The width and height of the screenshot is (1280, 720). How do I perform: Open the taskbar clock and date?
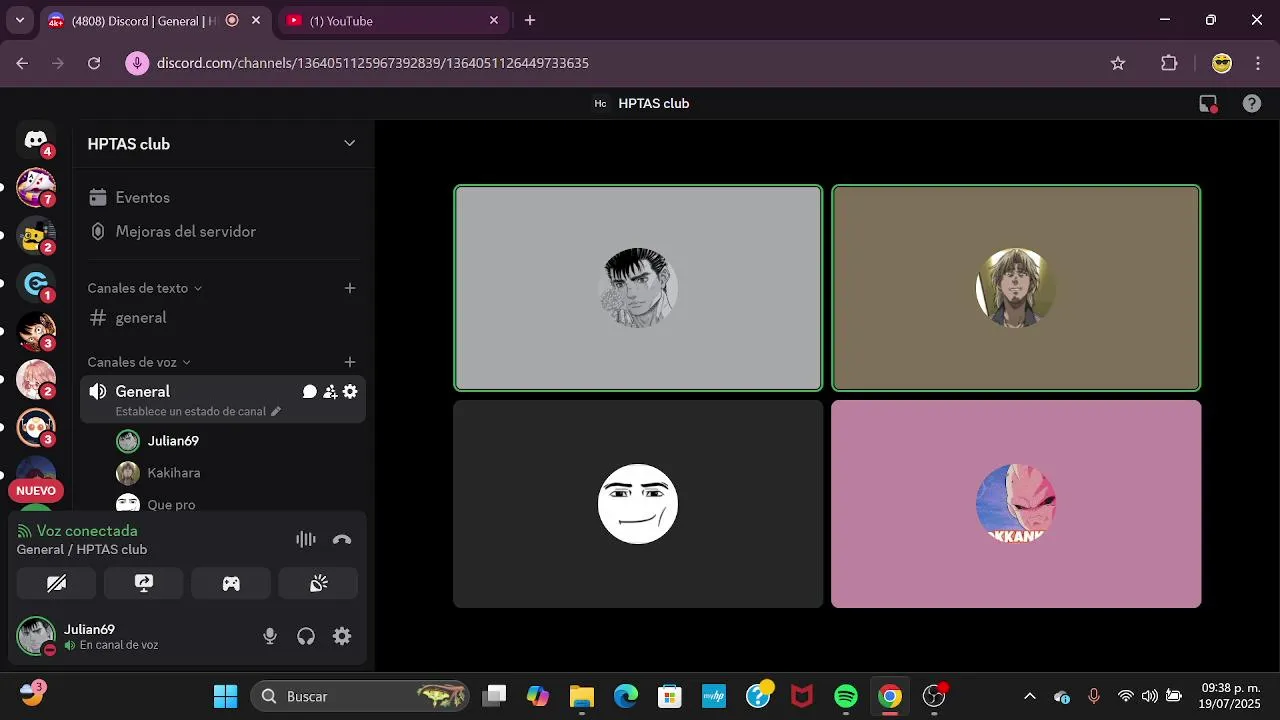click(1231, 696)
